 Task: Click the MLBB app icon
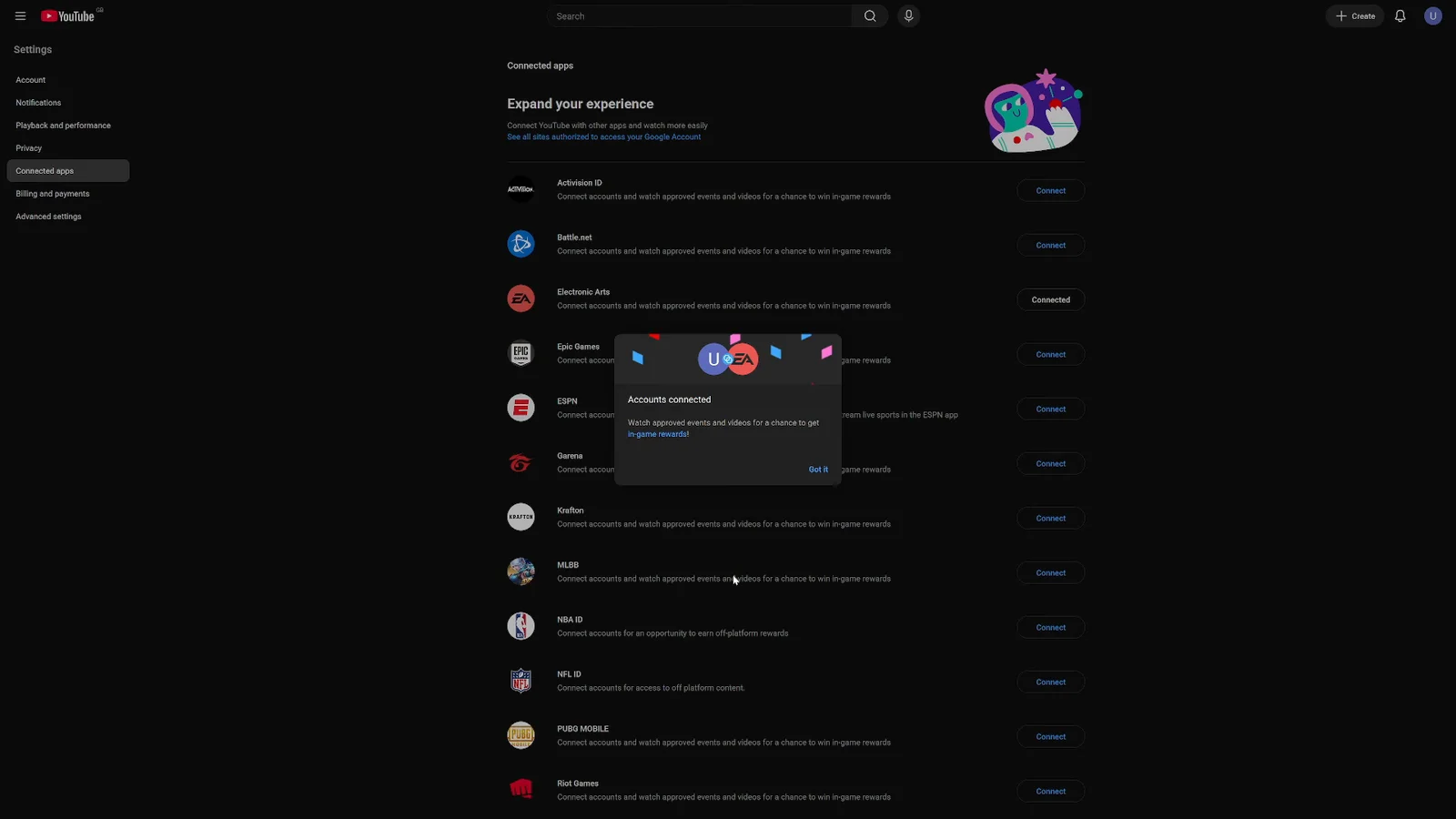click(521, 571)
